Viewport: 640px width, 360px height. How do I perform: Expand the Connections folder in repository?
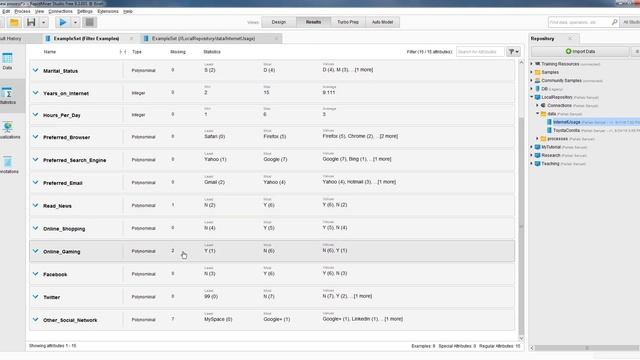coord(538,105)
